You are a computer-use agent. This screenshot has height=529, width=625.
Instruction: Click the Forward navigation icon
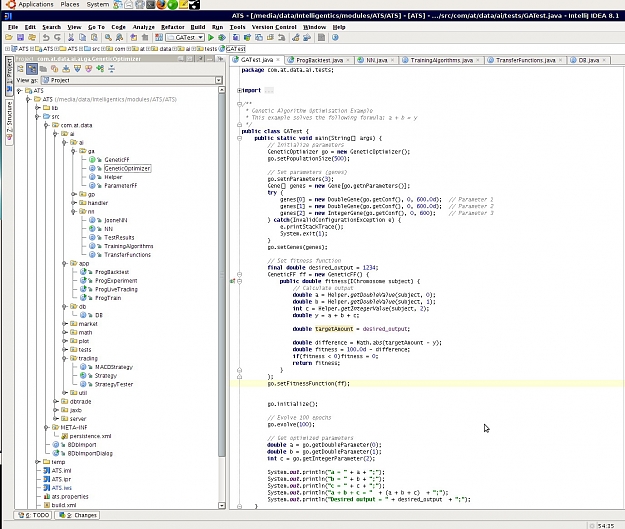pyautogui.click(x=145, y=37)
